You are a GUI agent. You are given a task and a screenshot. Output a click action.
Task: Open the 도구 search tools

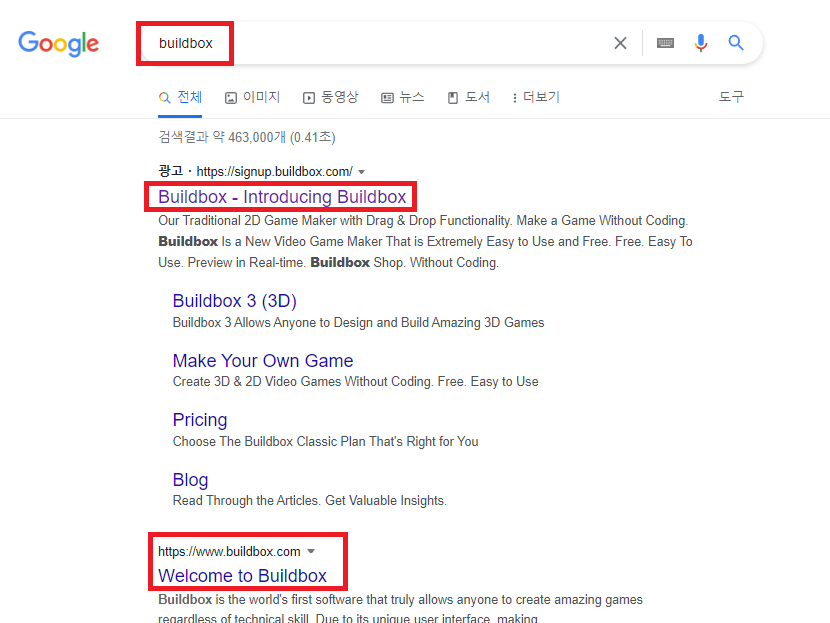[731, 97]
